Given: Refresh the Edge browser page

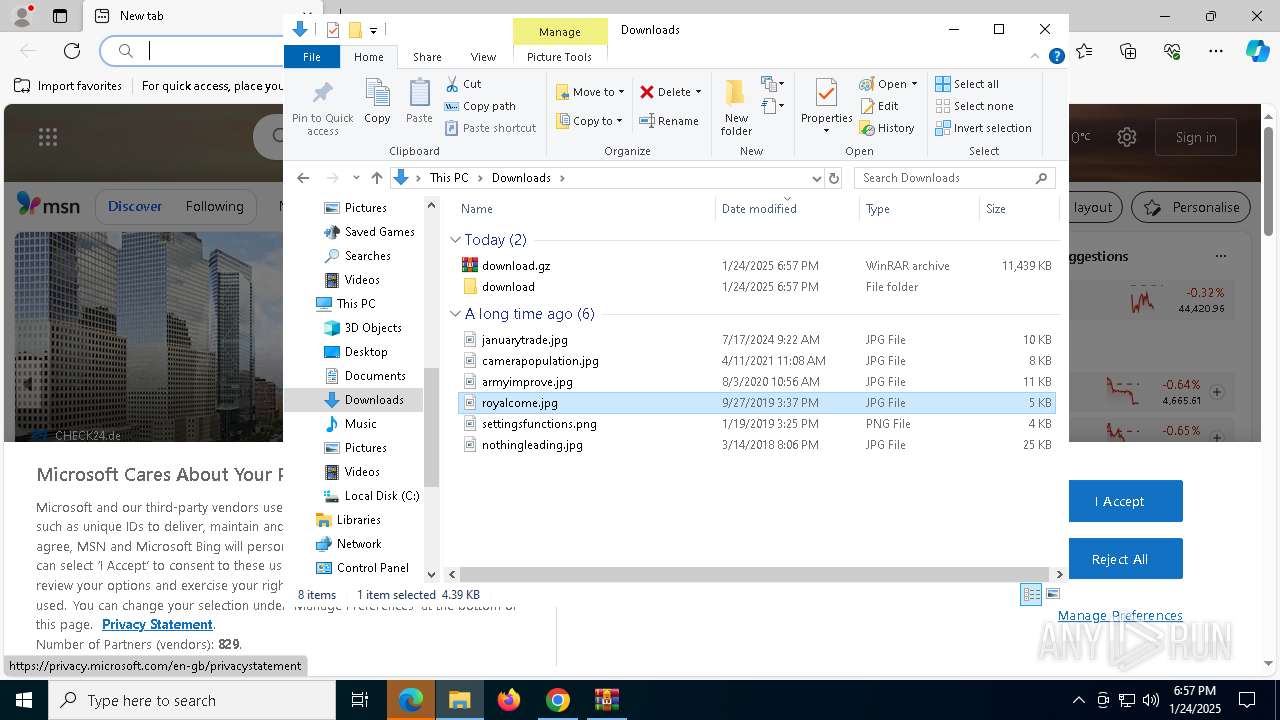Looking at the screenshot, I should (x=72, y=50).
